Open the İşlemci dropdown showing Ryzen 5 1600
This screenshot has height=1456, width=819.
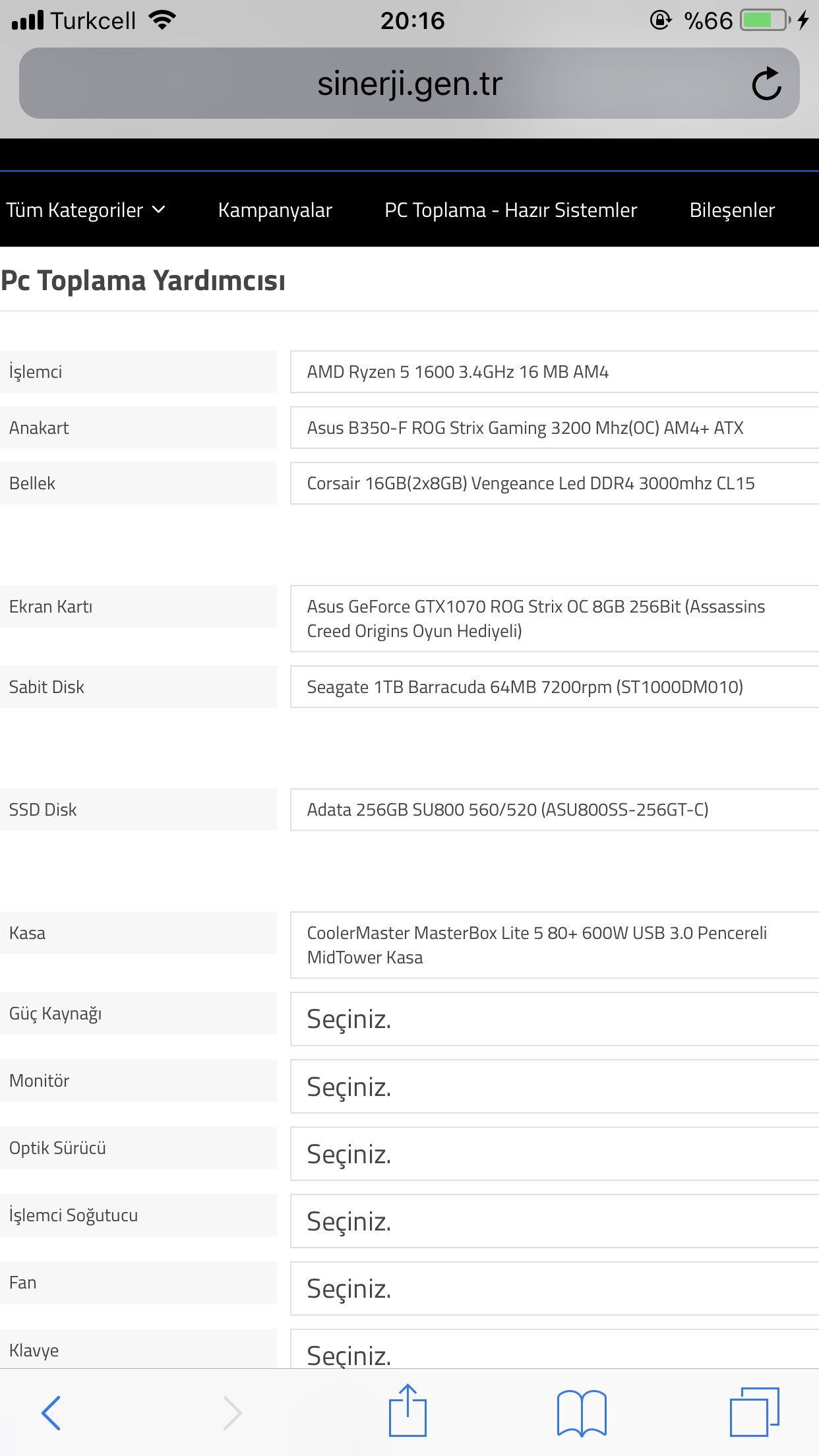[554, 372]
